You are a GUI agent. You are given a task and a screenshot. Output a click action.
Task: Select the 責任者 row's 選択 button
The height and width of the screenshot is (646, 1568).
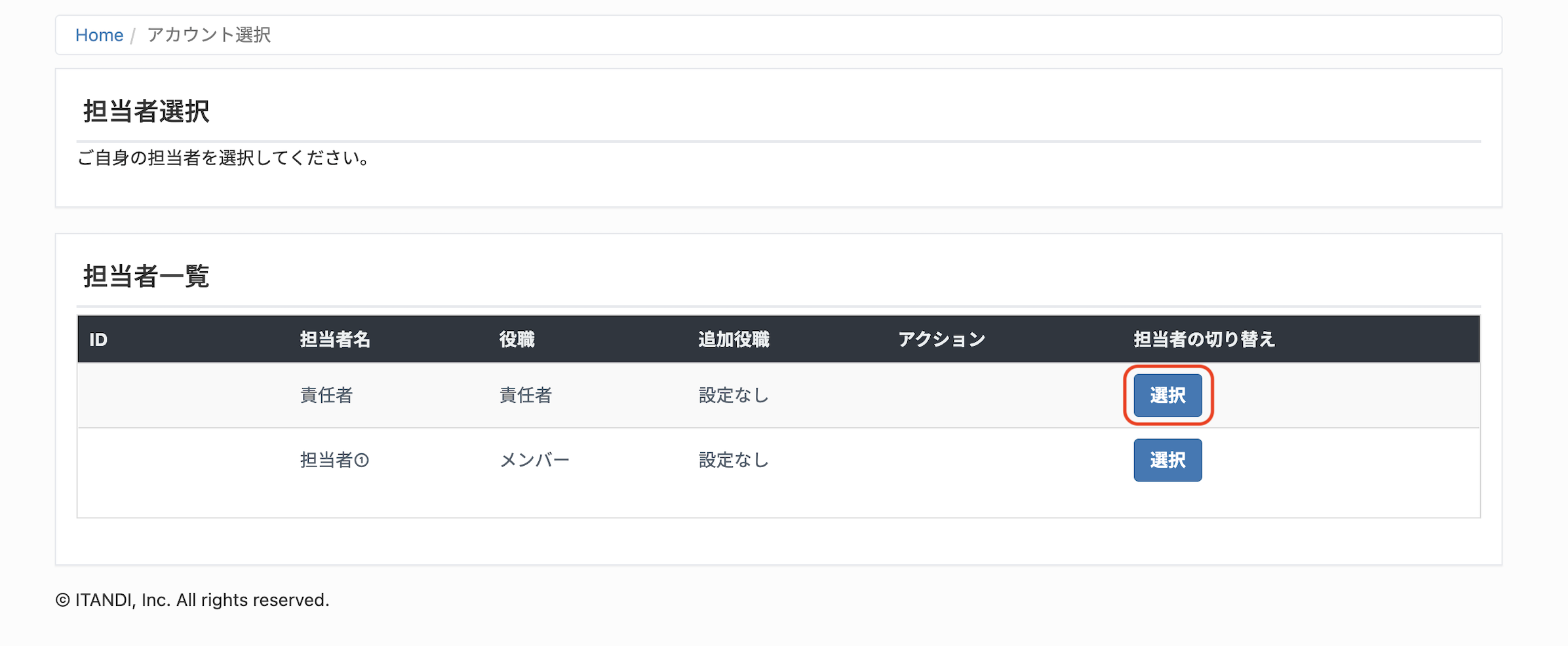click(1167, 395)
